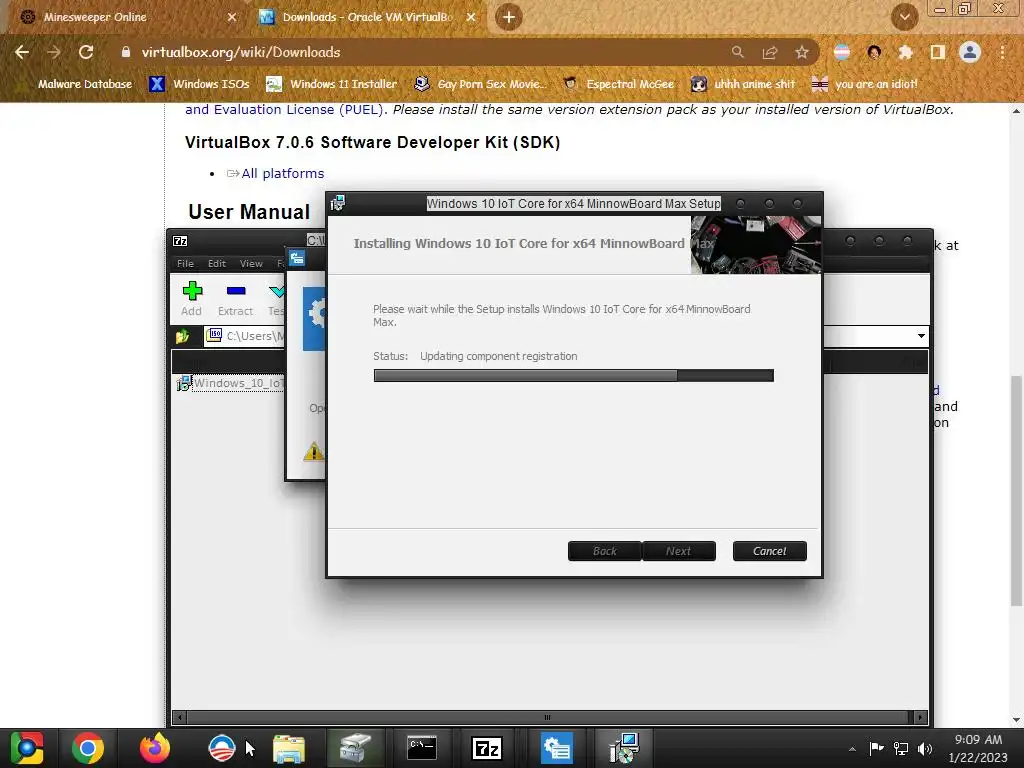Click the volume speaker tray icon

click(x=925, y=748)
